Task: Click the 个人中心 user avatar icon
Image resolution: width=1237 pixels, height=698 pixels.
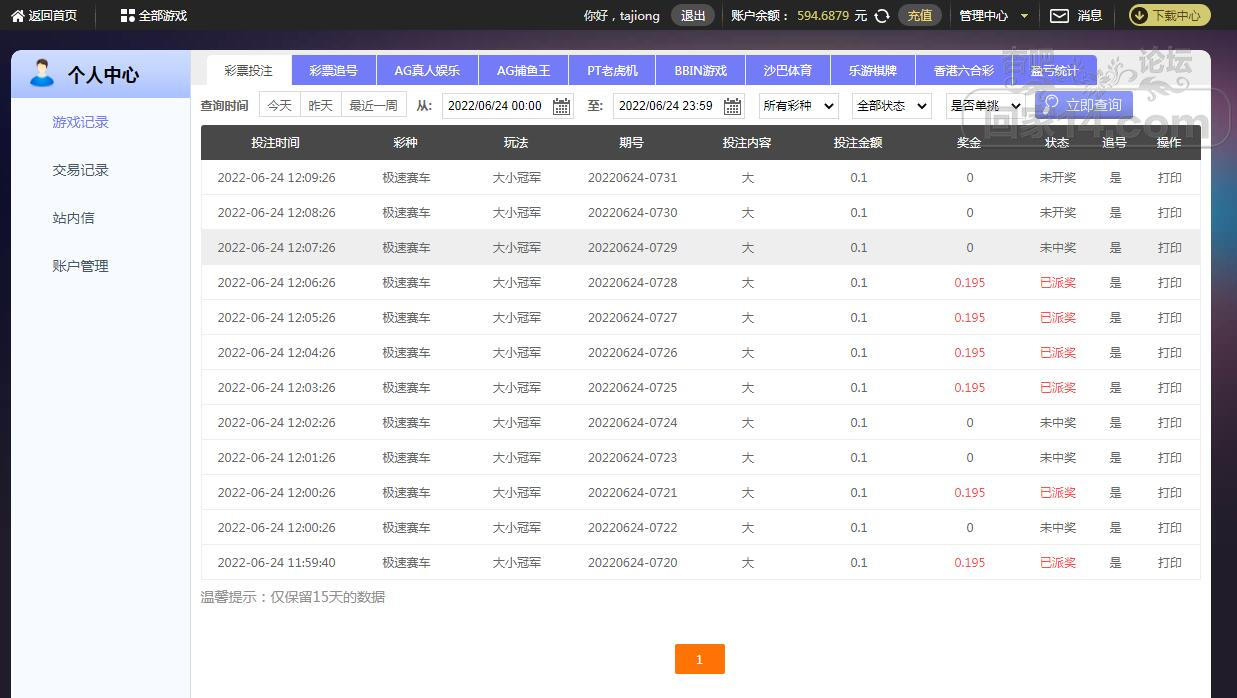Action: (42, 73)
